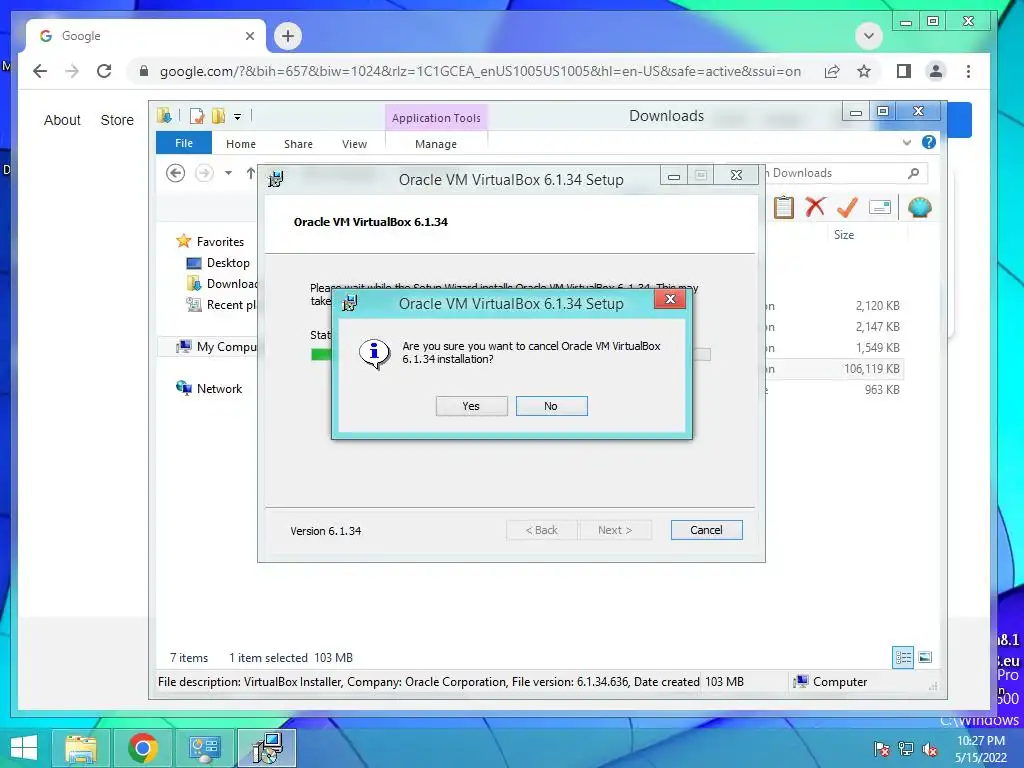Select Recent places in the navigation pane
This screenshot has width=1024, height=768.
[x=222, y=304]
